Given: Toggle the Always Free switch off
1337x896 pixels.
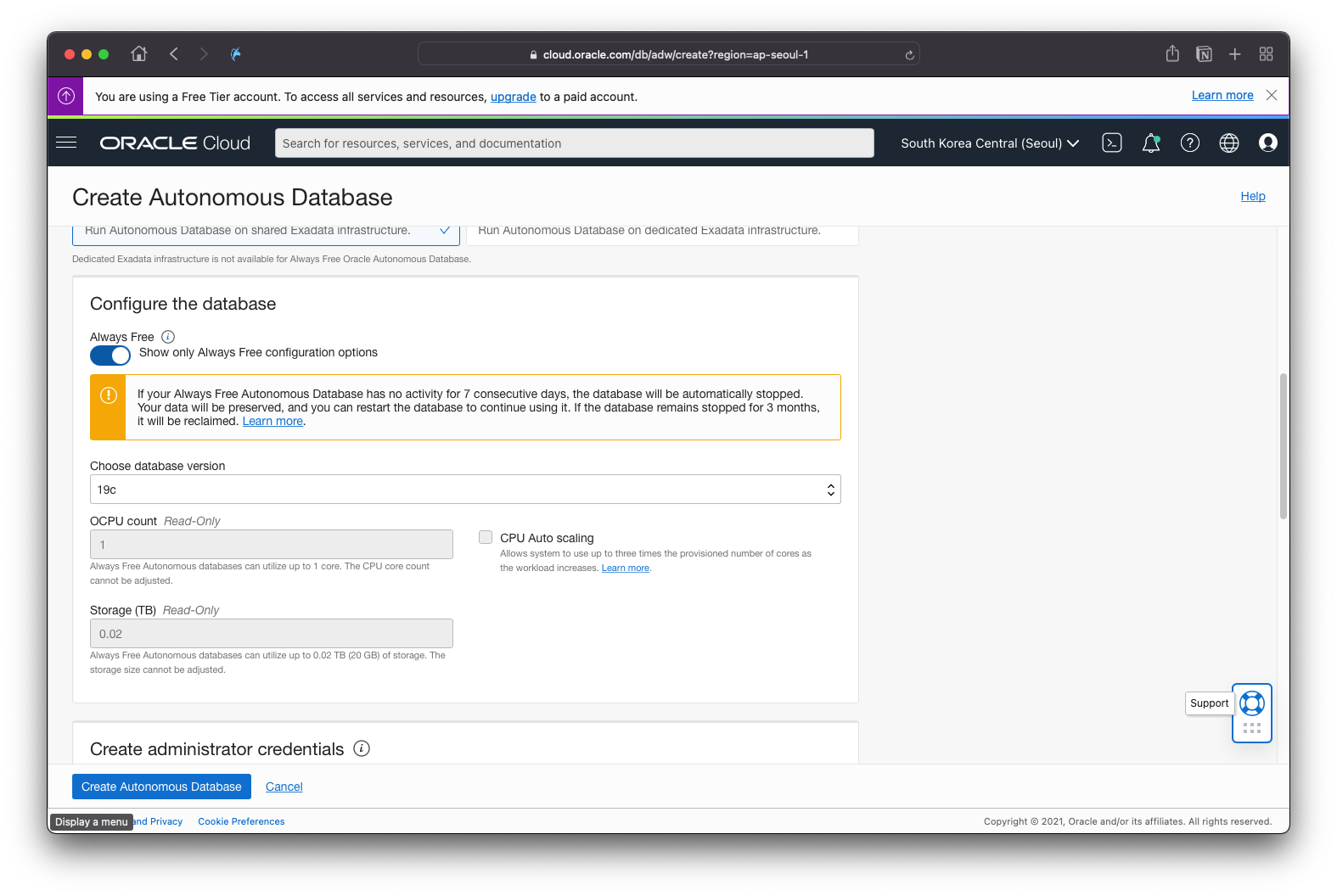Looking at the screenshot, I should 110,356.
